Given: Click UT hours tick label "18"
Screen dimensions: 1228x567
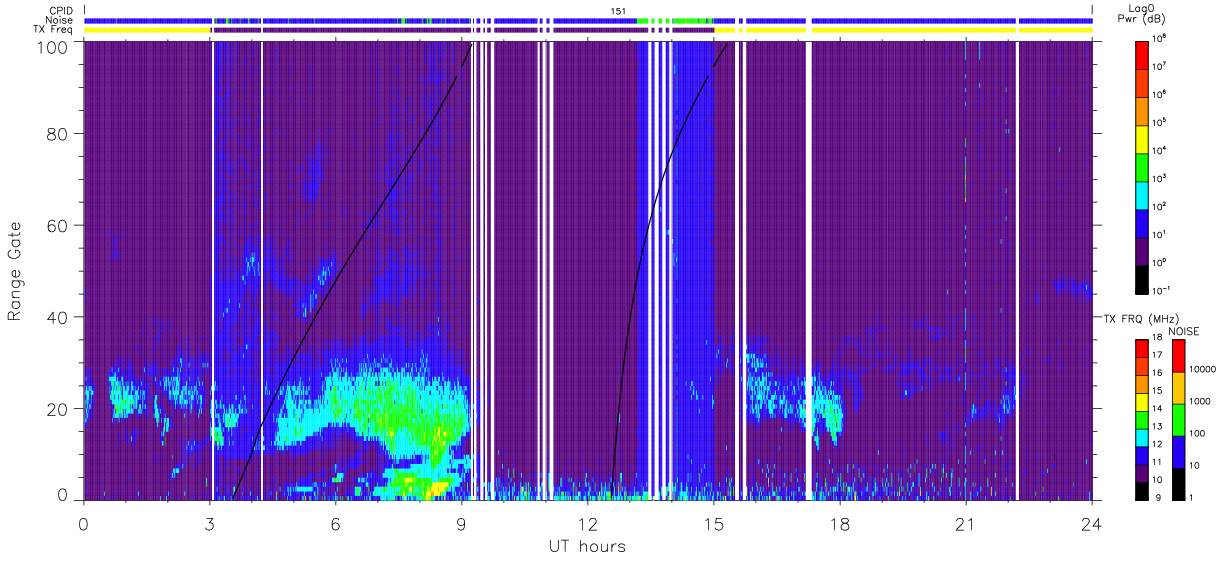Looking at the screenshot, I should click(x=839, y=523).
